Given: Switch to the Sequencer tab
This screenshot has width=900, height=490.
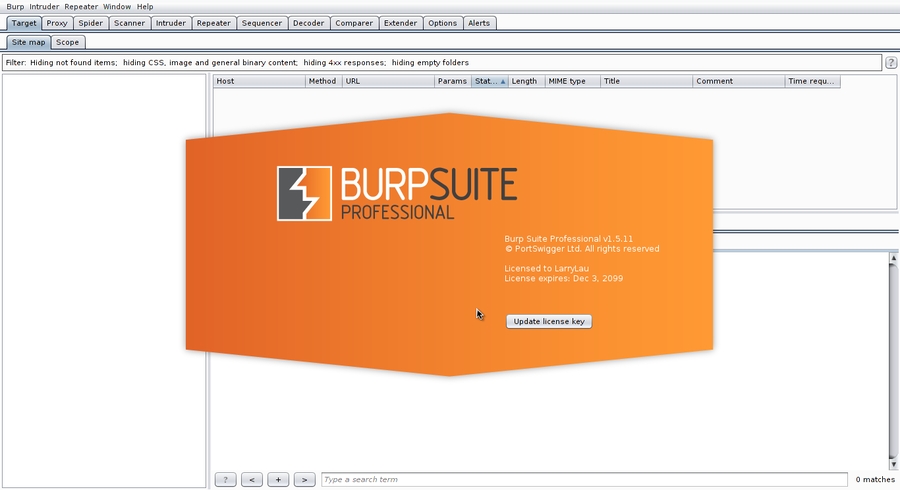Looking at the screenshot, I should pyautogui.click(x=262, y=23).
